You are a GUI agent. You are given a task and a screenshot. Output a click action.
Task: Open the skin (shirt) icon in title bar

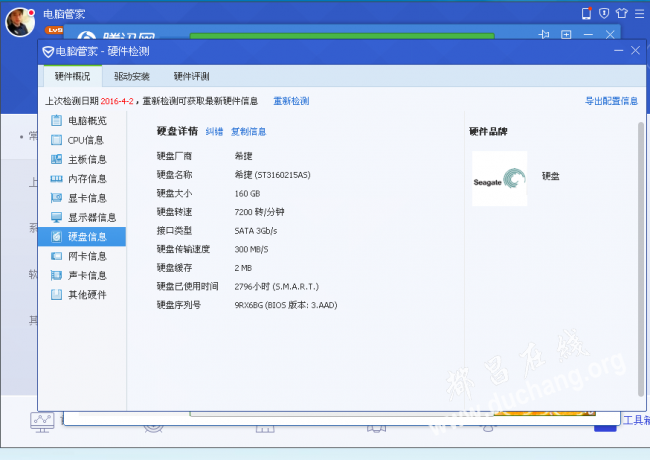pos(621,13)
